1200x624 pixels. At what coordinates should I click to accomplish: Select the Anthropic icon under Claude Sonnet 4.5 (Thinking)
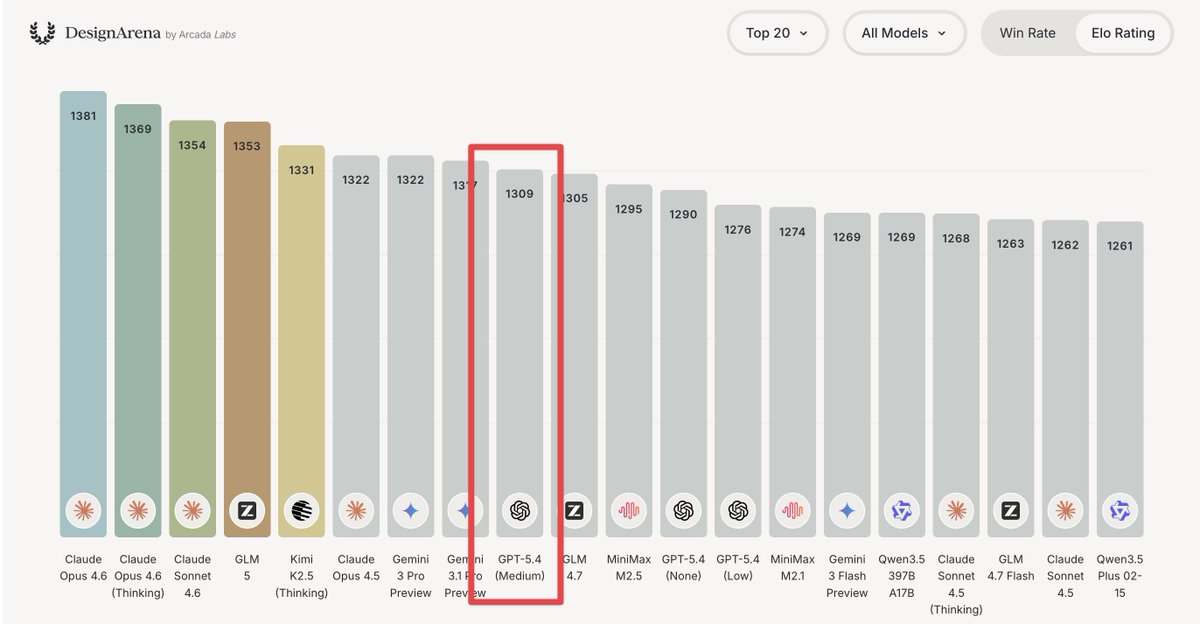(x=956, y=511)
